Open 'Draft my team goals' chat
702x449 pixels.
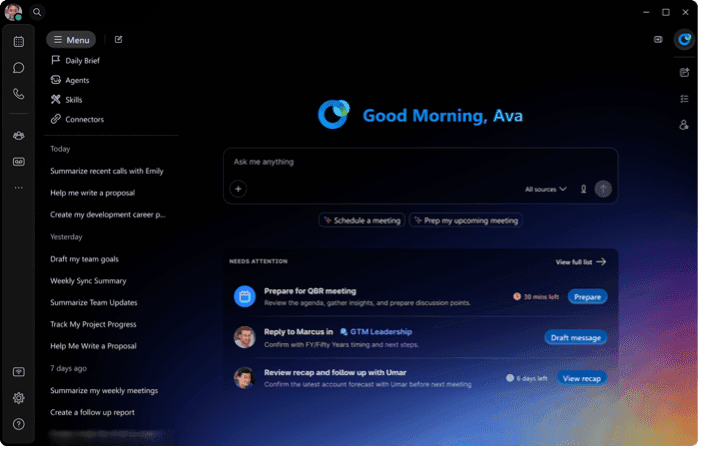click(x=85, y=260)
